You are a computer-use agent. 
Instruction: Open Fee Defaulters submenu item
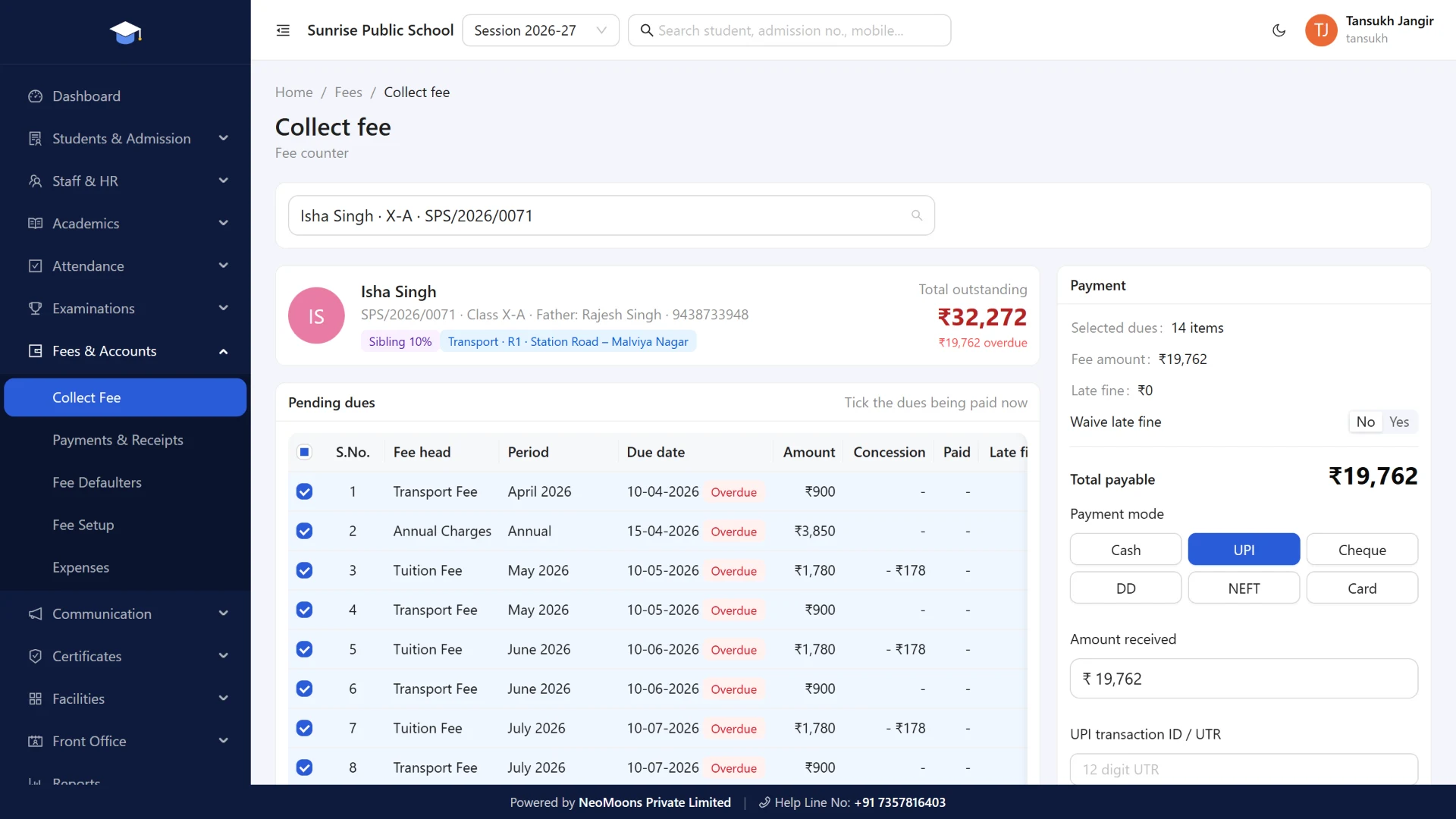pyautogui.click(x=125, y=482)
